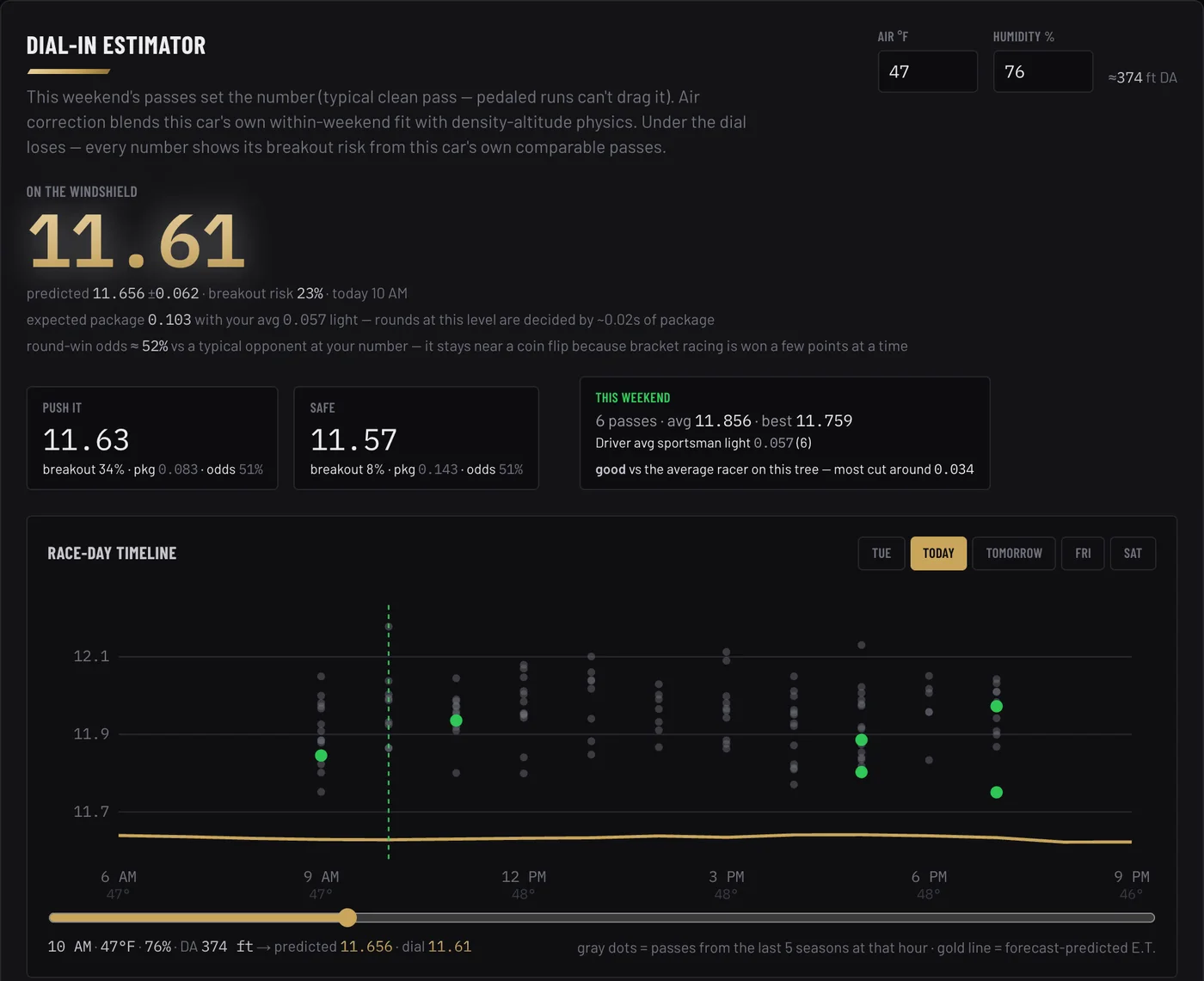Switch timeline to FRI
1204x981 pixels.
[1083, 553]
